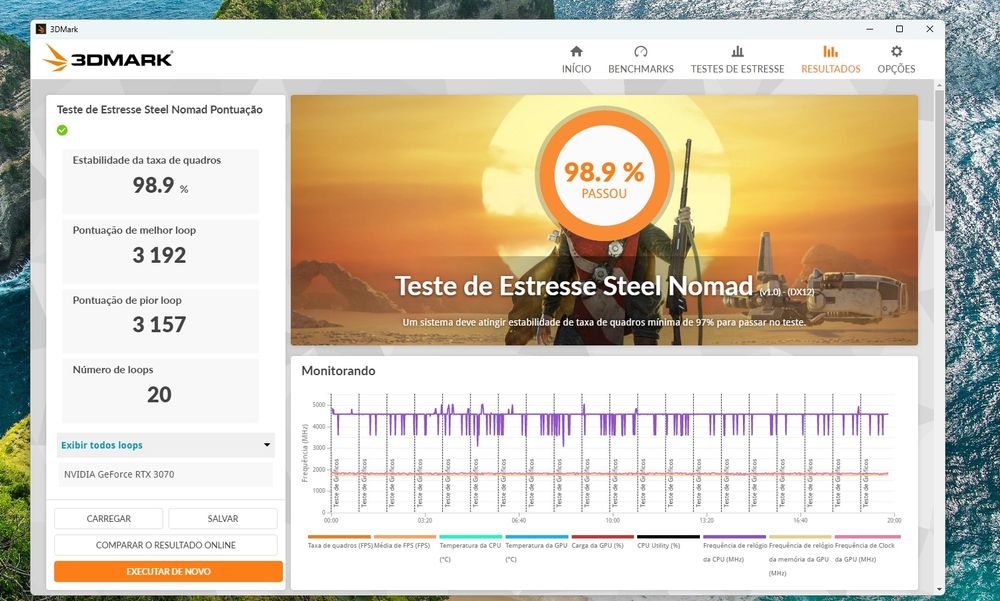Screen dimensions: 1000x601
Task: Click the Teste de Estresse Steel Nomad Pontuação title
Action: 159,110
